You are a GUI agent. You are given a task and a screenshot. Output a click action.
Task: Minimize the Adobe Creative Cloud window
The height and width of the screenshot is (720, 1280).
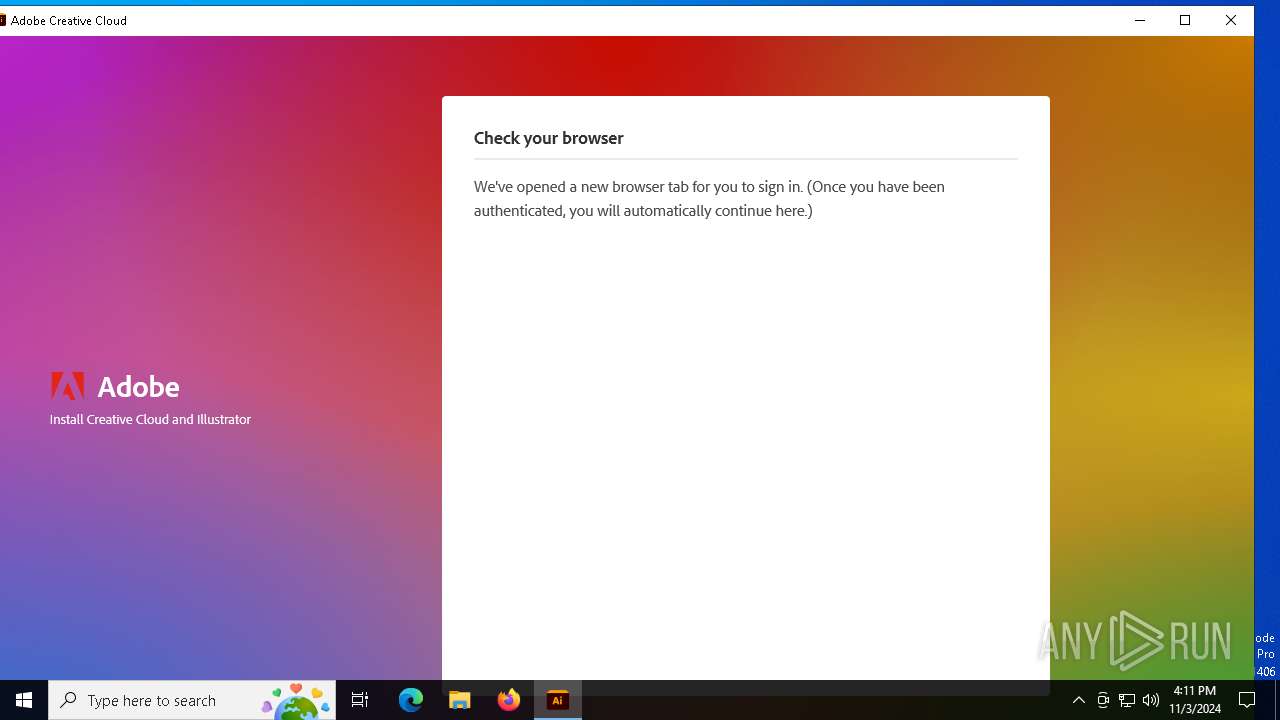[x=1140, y=20]
